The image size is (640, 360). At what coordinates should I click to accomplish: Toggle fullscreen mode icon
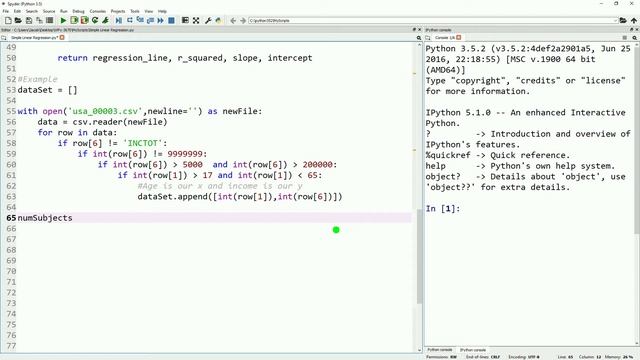(196, 20)
